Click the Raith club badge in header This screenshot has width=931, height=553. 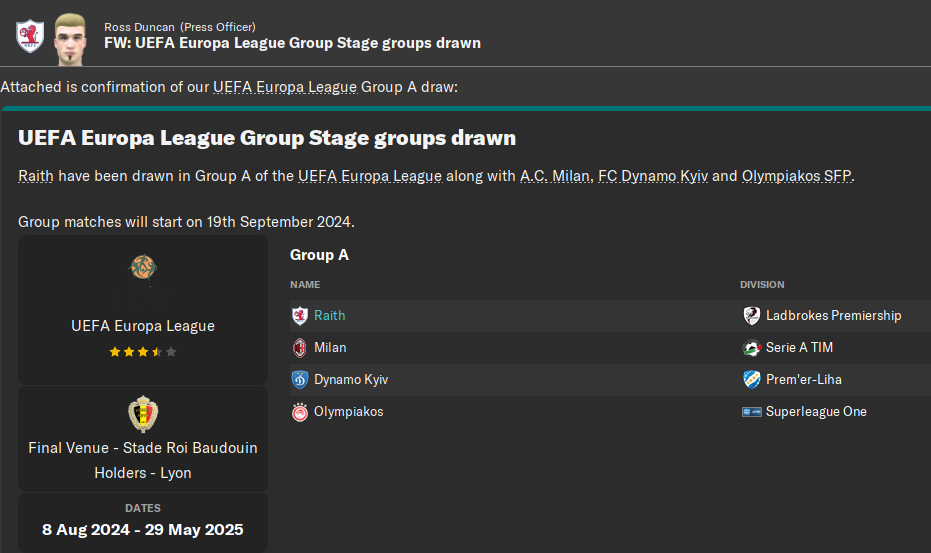[x=29, y=35]
